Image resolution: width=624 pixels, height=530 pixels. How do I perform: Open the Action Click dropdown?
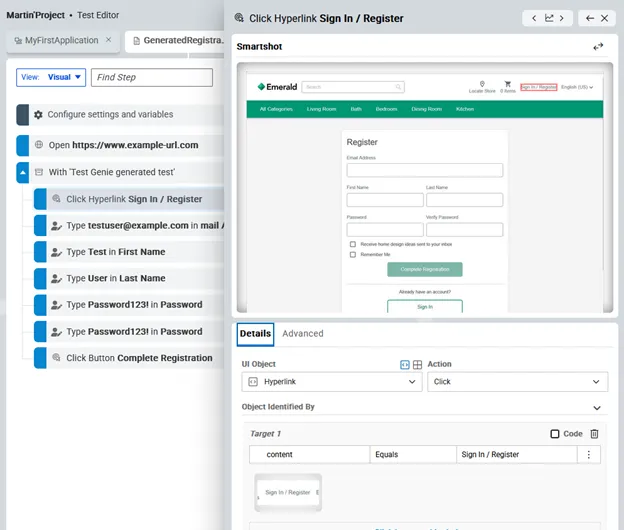(517, 382)
